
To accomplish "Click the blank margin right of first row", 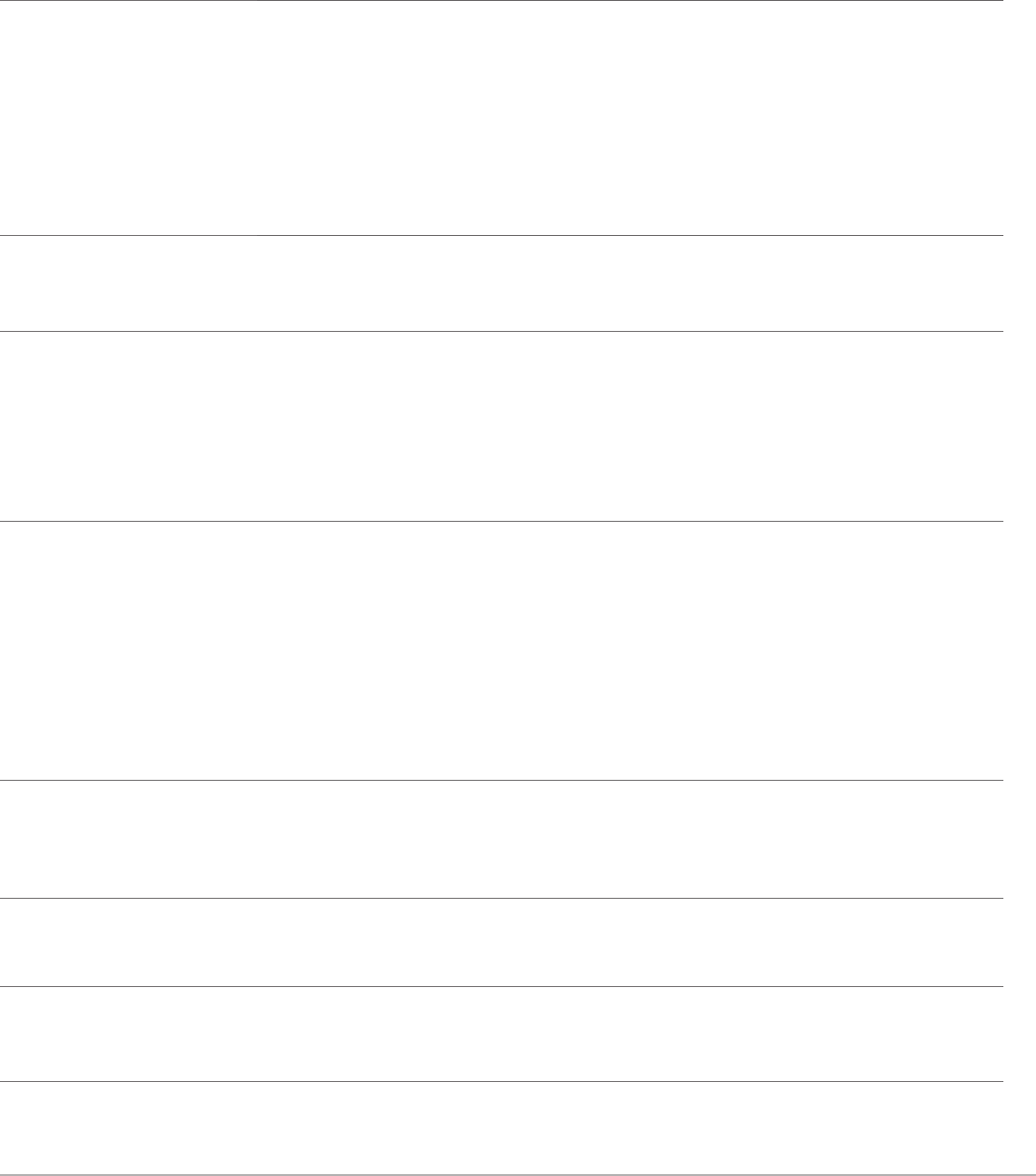I will point(1020,118).
